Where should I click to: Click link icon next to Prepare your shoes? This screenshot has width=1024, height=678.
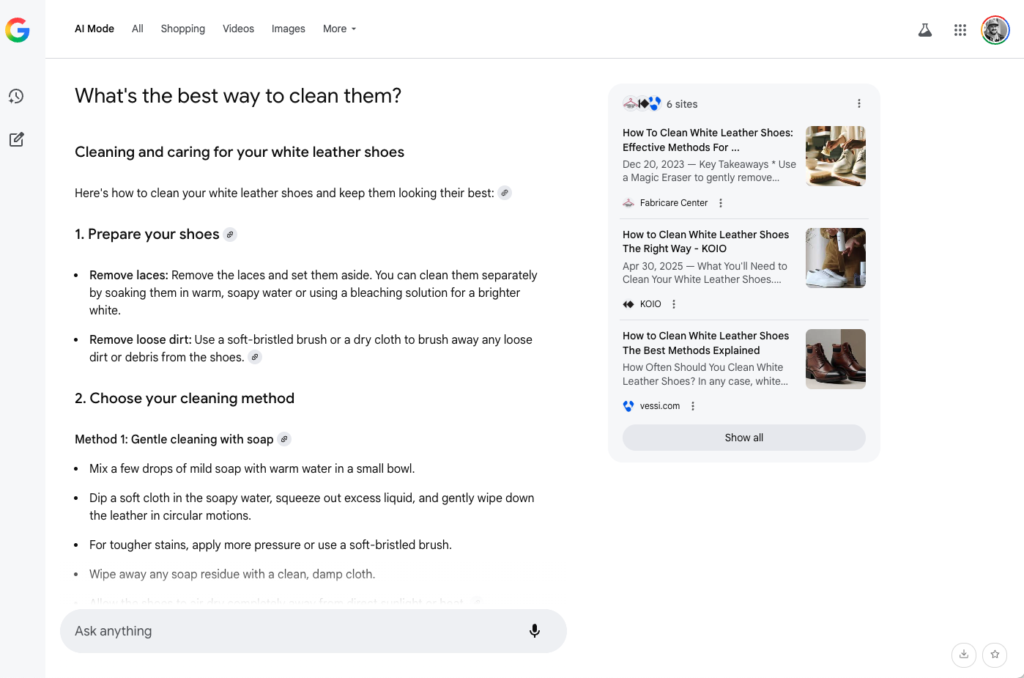tap(230, 234)
